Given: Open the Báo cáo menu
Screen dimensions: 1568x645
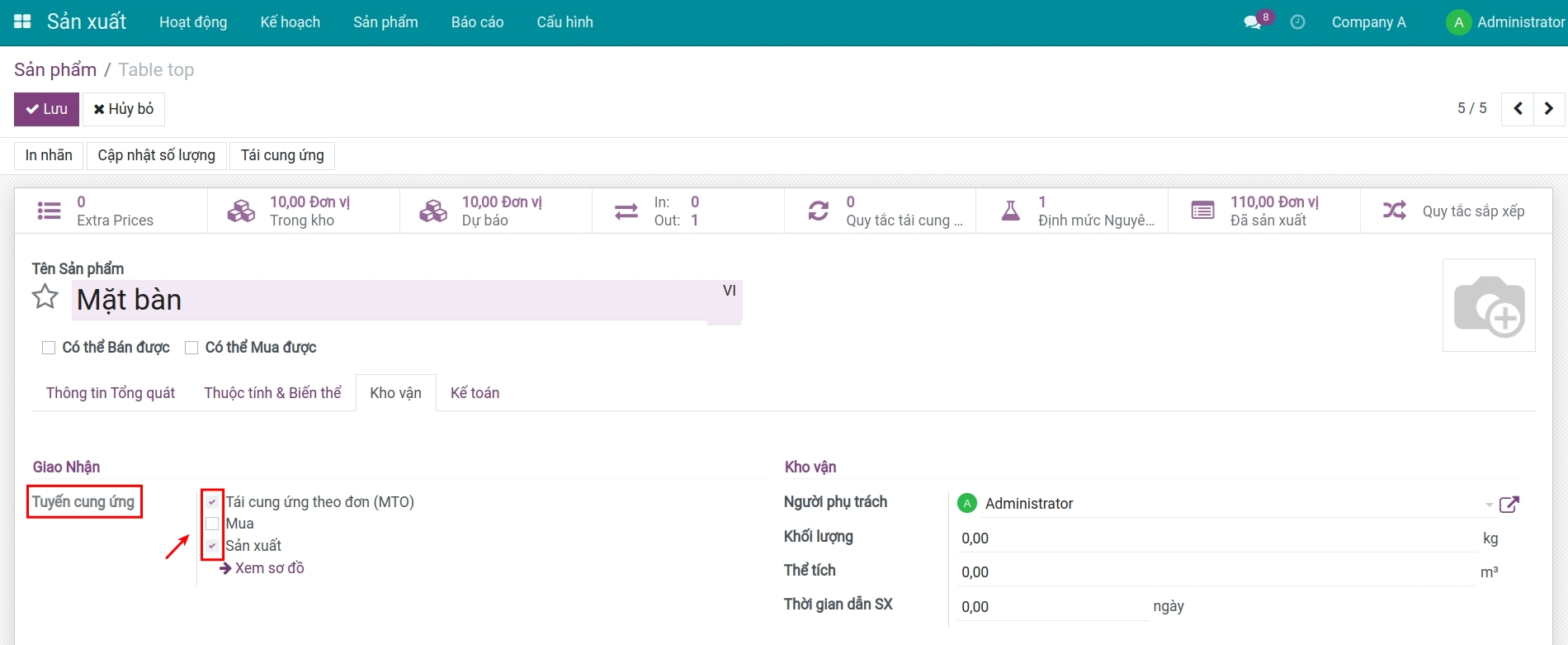Looking at the screenshot, I should pos(477,22).
